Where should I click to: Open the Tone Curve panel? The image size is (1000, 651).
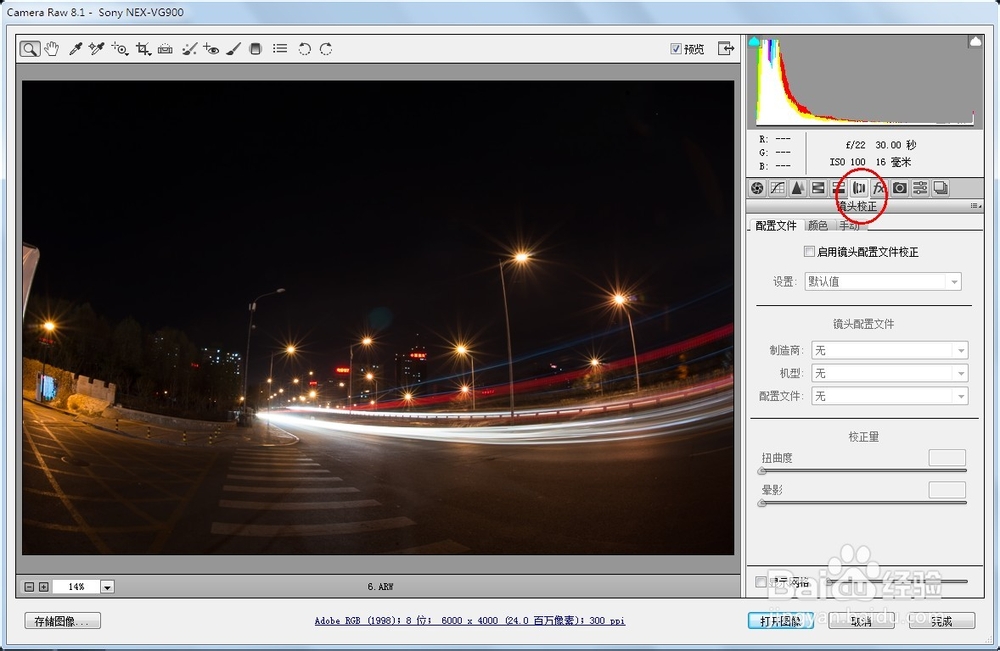pyautogui.click(x=777, y=188)
